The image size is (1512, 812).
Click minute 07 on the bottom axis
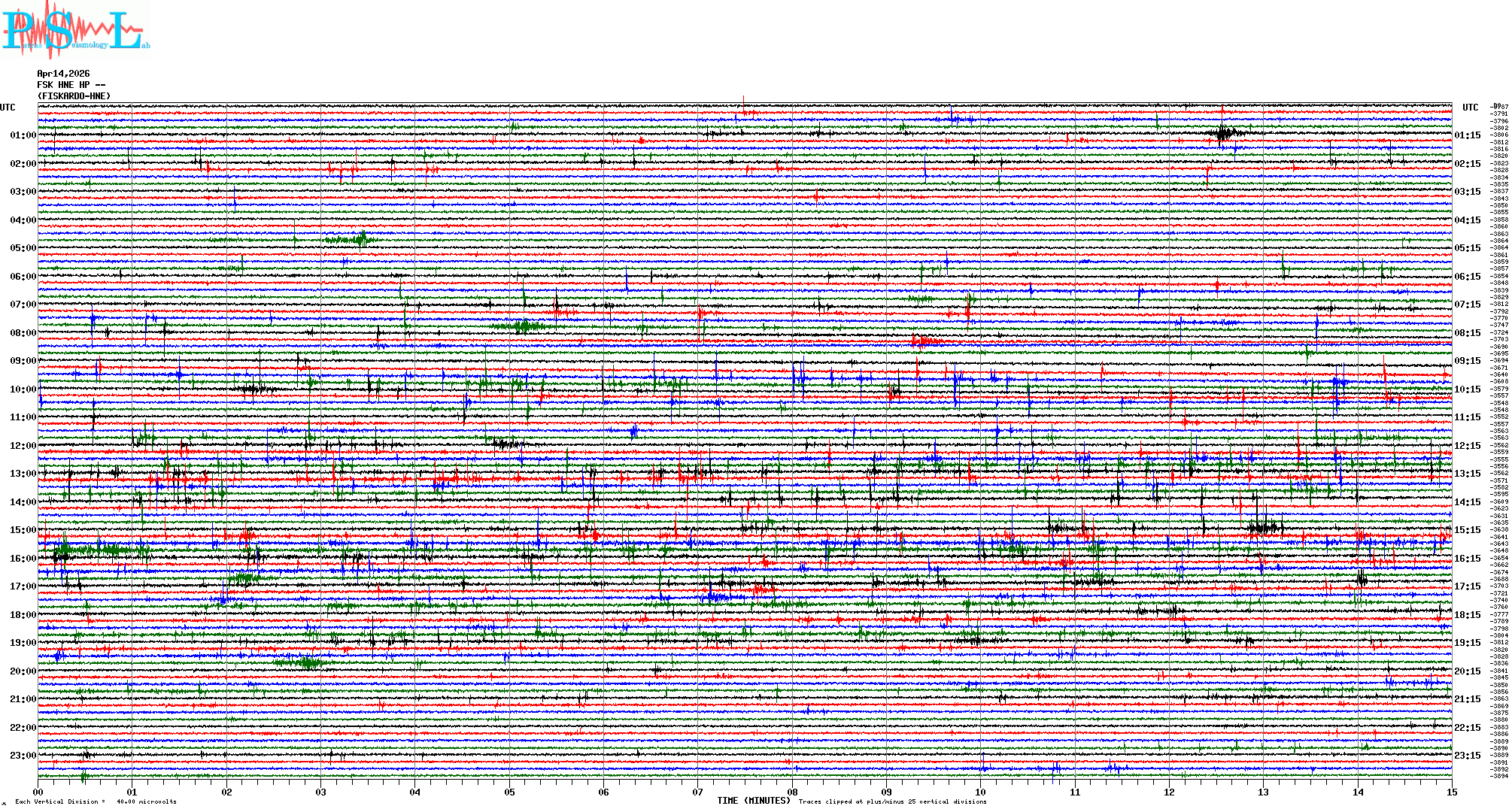coord(698,792)
